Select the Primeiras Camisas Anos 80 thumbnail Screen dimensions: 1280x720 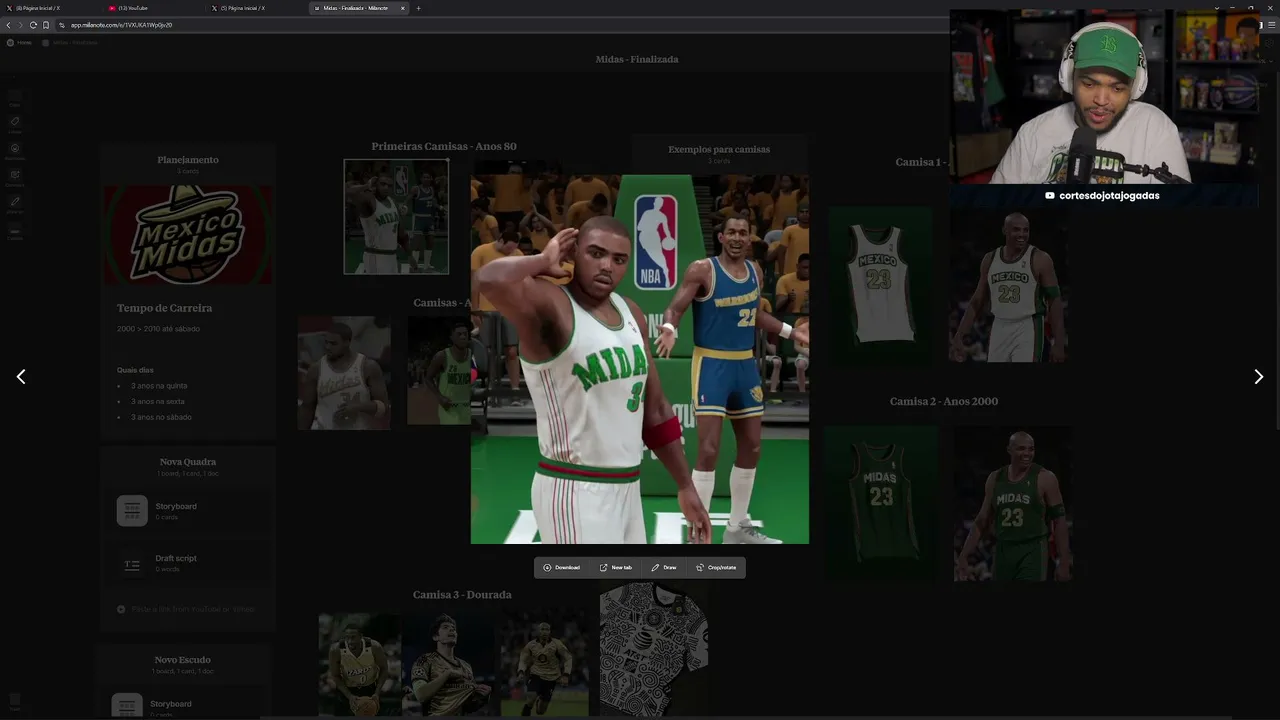pyautogui.click(x=396, y=216)
